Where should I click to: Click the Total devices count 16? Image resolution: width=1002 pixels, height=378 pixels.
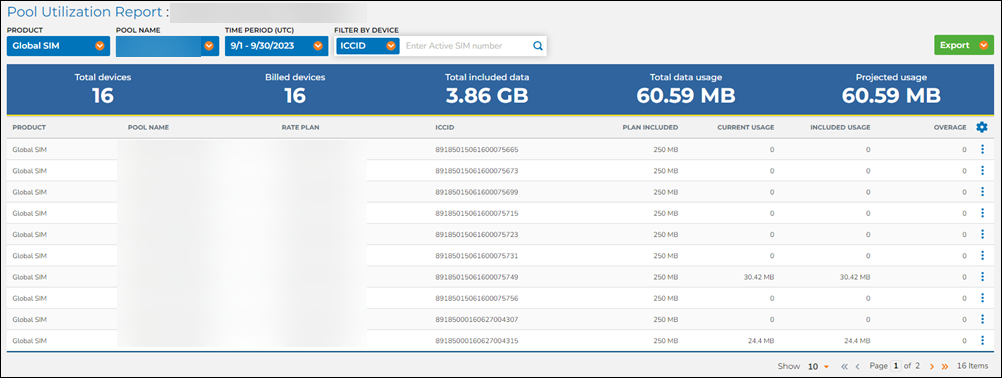tap(103, 96)
